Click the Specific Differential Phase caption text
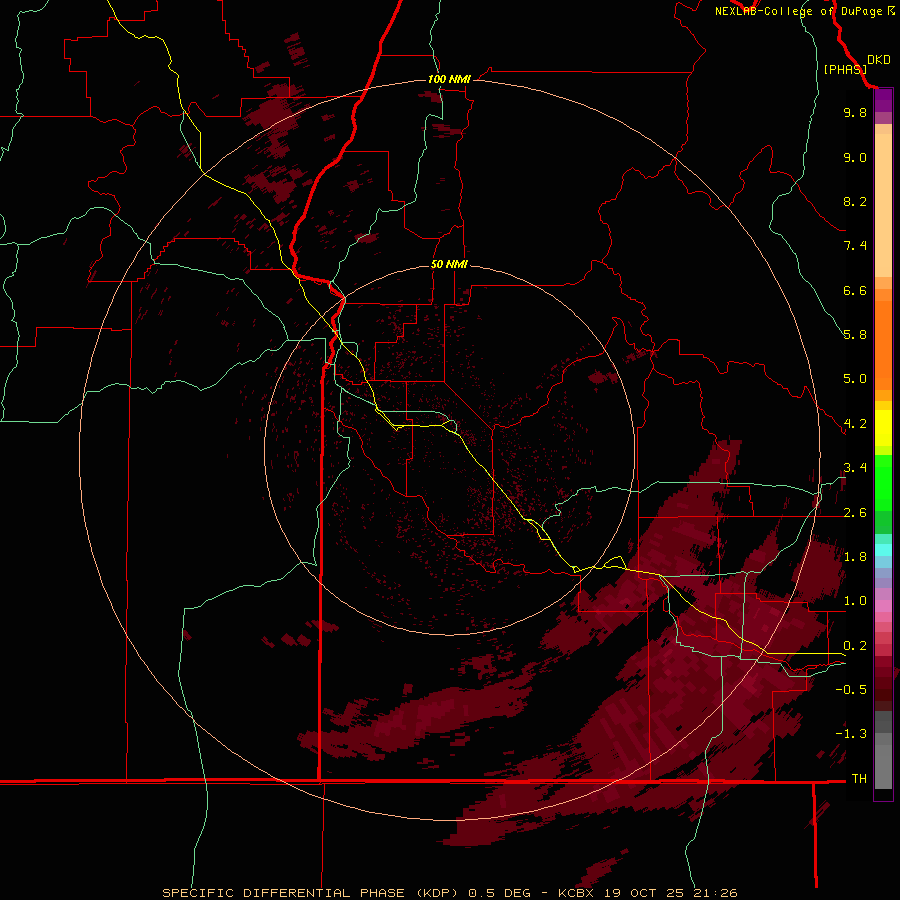This screenshot has width=900, height=900. click(x=449, y=893)
